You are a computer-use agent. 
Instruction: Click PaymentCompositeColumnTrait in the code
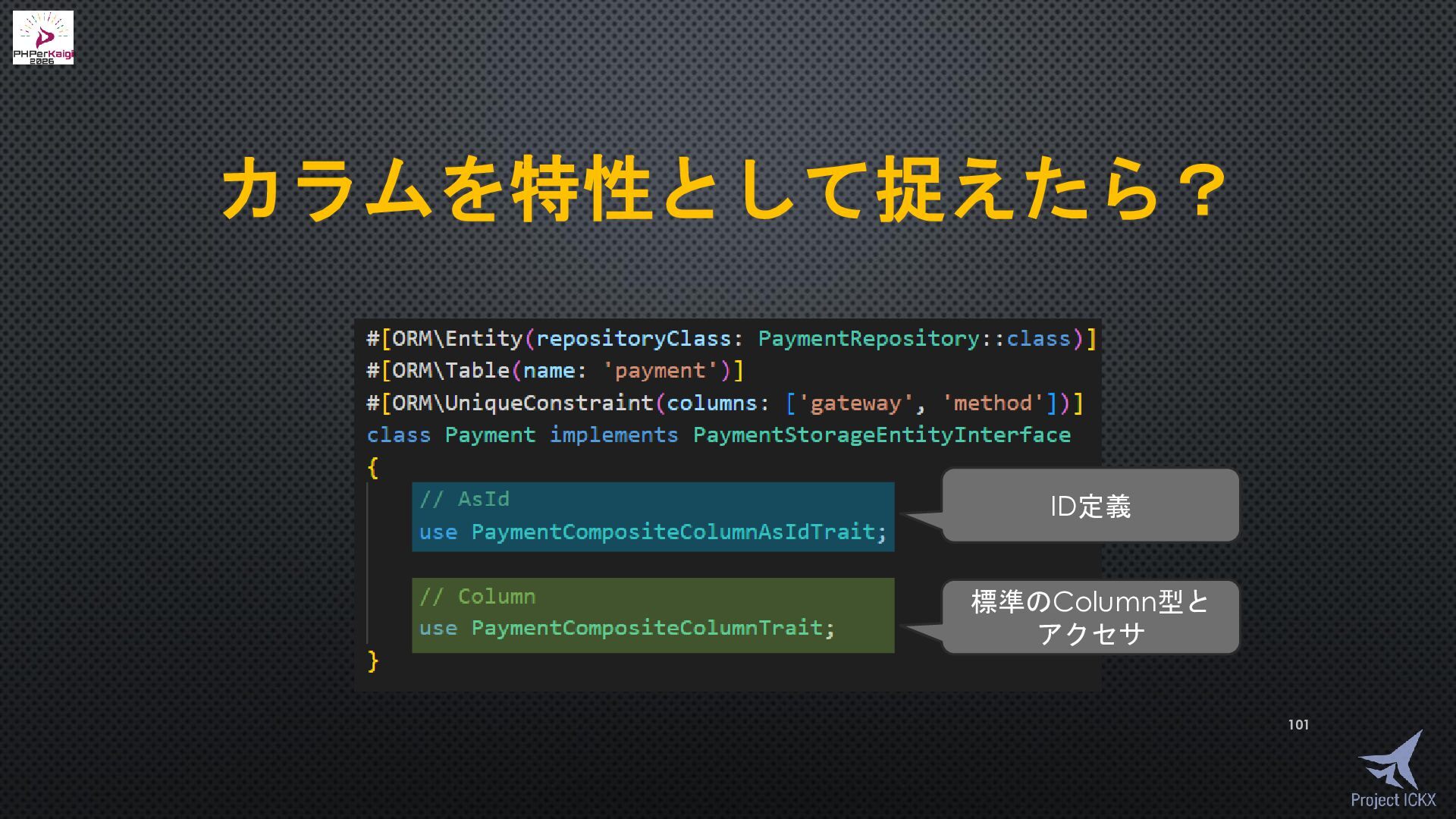(x=647, y=629)
